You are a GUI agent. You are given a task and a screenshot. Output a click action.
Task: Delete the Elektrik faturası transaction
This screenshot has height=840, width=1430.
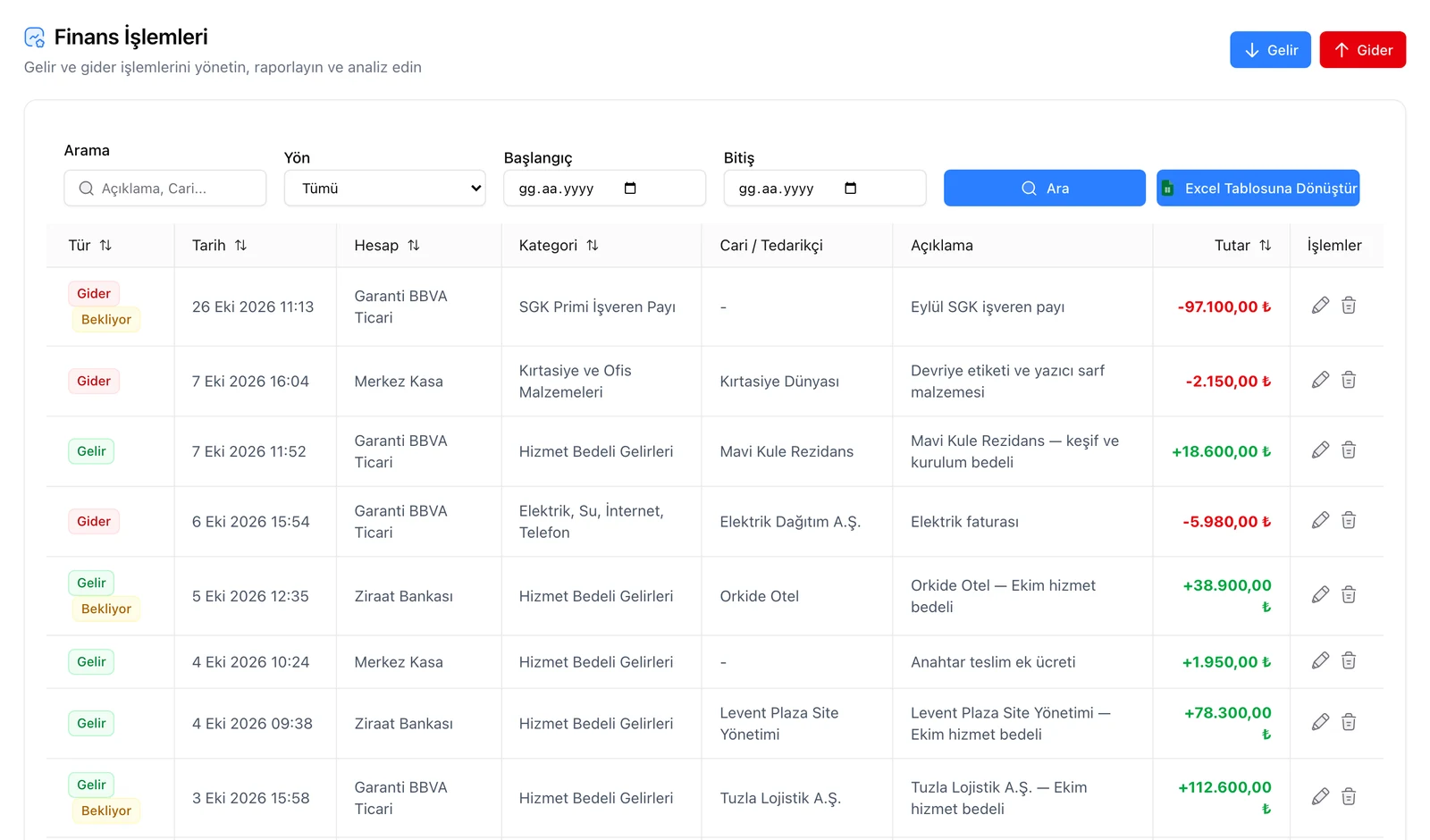[1349, 520]
